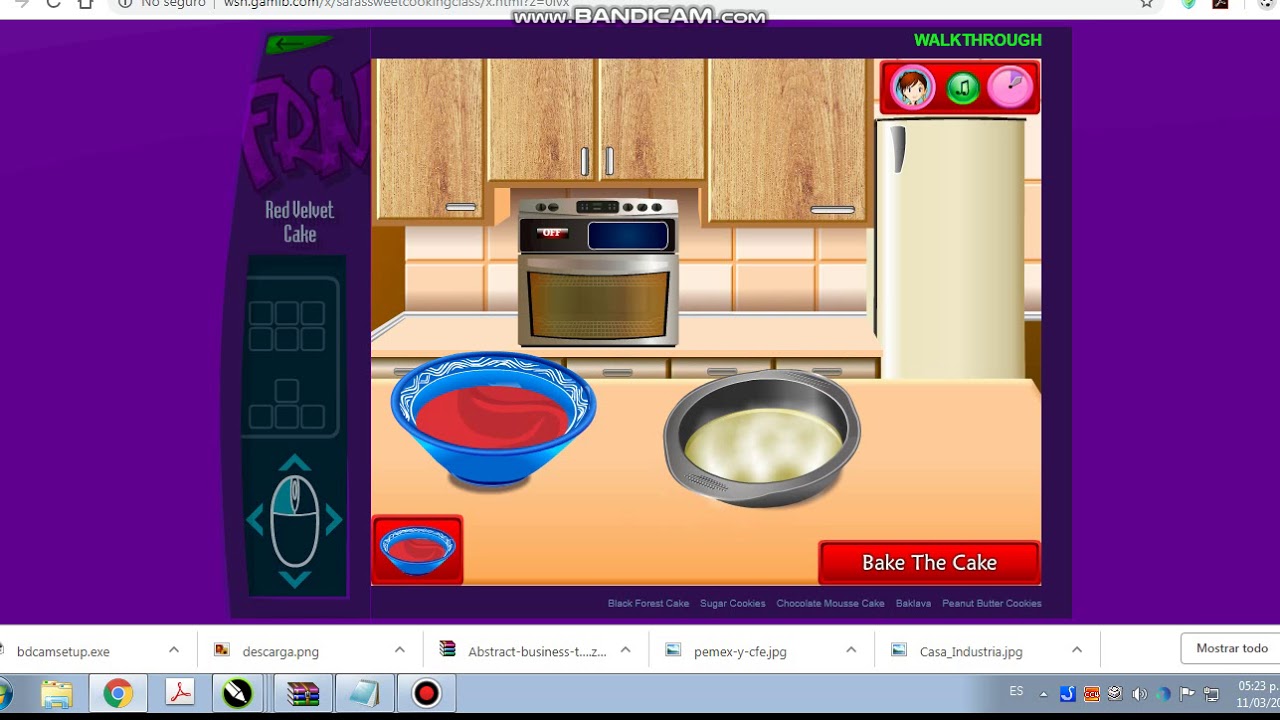Click the oven door
Image resolution: width=1280 pixels, height=720 pixels.
click(x=598, y=303)
